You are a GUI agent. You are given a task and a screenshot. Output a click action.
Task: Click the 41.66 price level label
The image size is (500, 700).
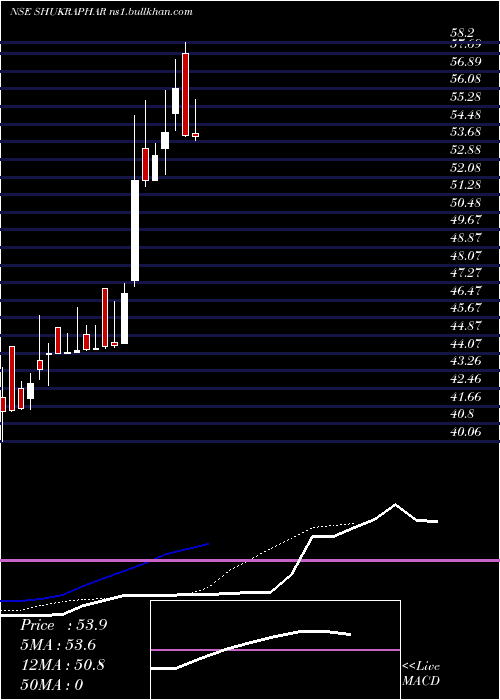[466, 397]
